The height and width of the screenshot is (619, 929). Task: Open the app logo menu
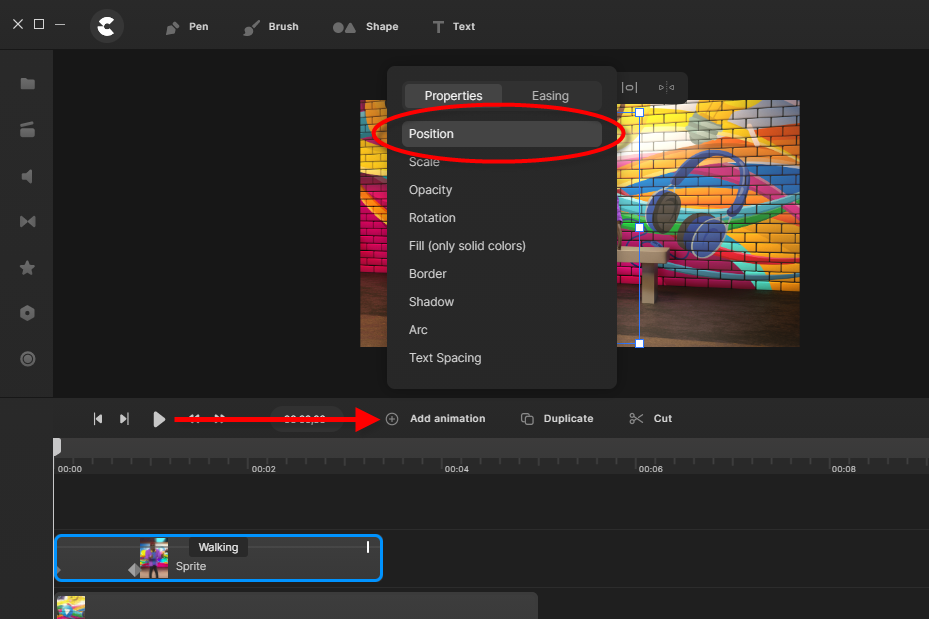click(107, 26)
